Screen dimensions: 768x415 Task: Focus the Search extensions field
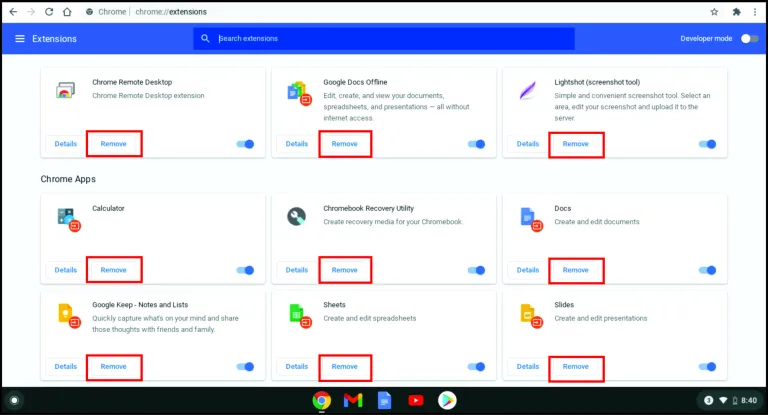point(384,38)
